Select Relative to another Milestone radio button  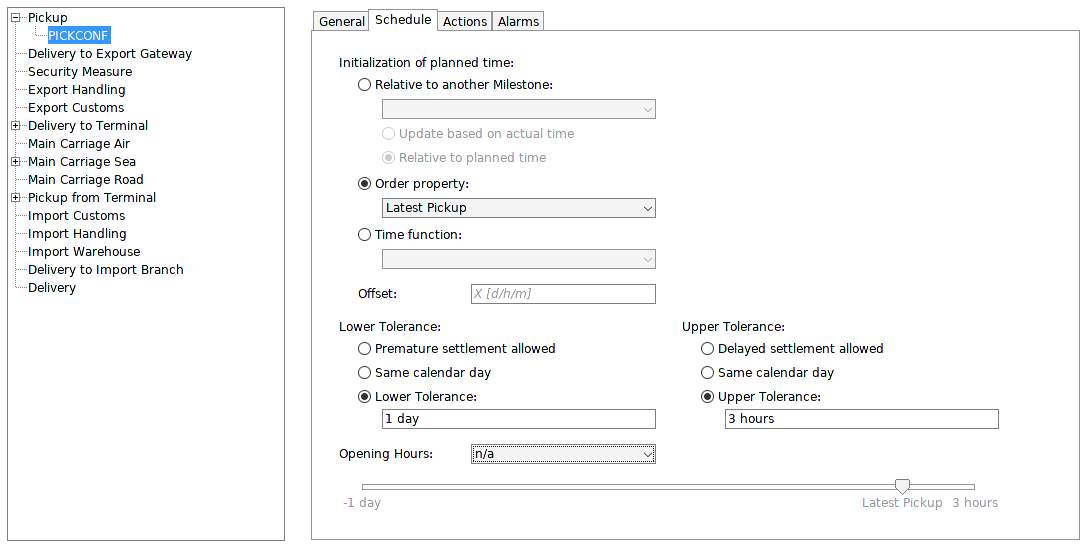click(x=365, y=85)
